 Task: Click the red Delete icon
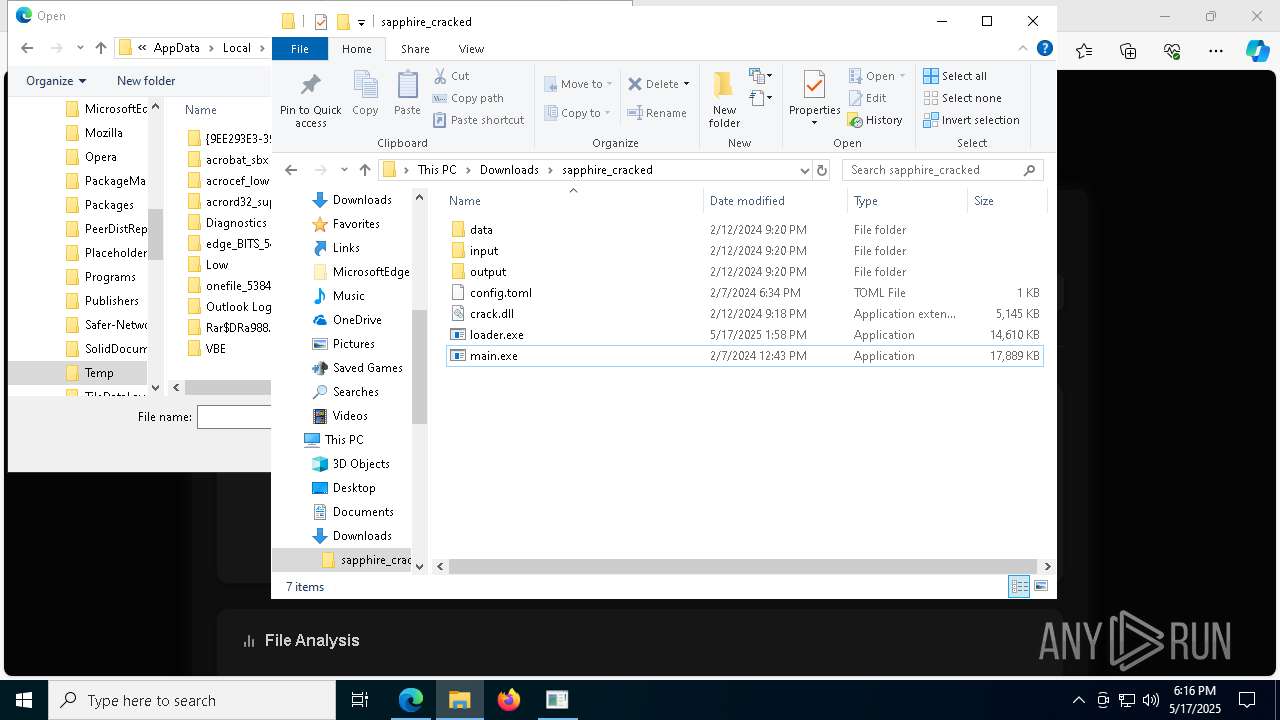click(635, 84)
